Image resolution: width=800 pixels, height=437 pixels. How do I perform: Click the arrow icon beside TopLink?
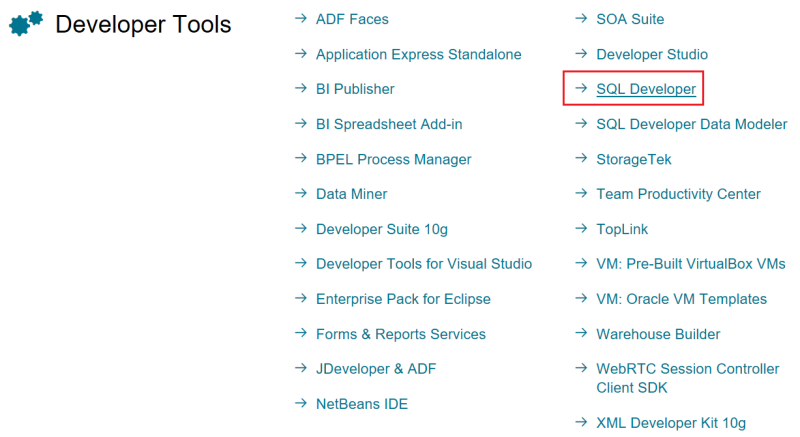coord(581,228)
